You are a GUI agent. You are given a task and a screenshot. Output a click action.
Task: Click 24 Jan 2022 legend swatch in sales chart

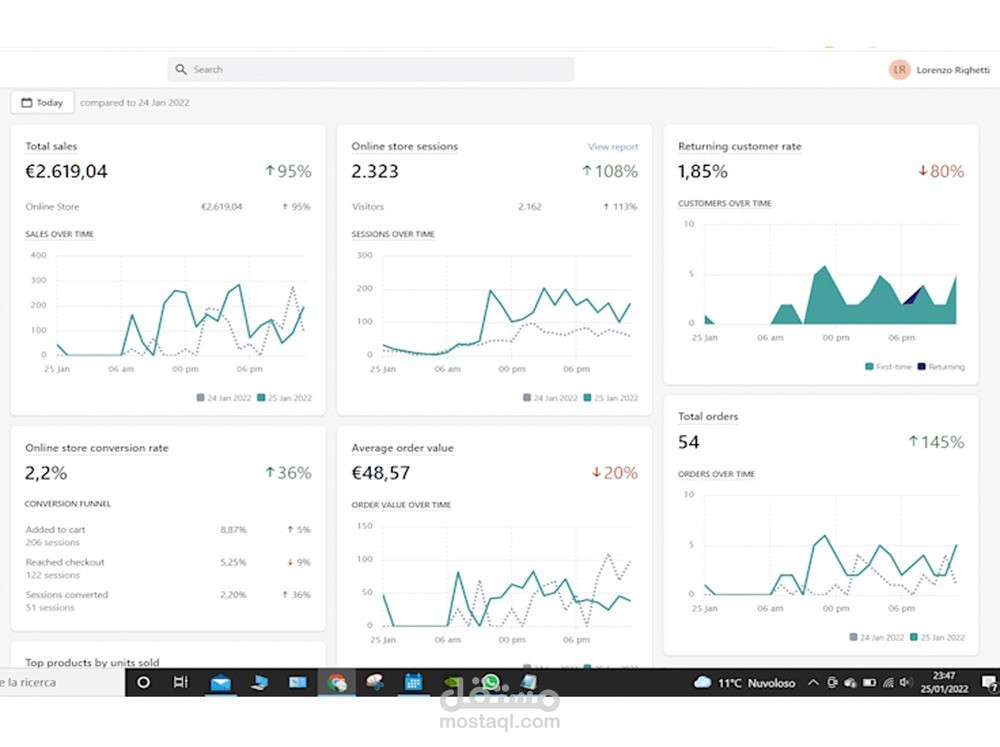point(201,397)
